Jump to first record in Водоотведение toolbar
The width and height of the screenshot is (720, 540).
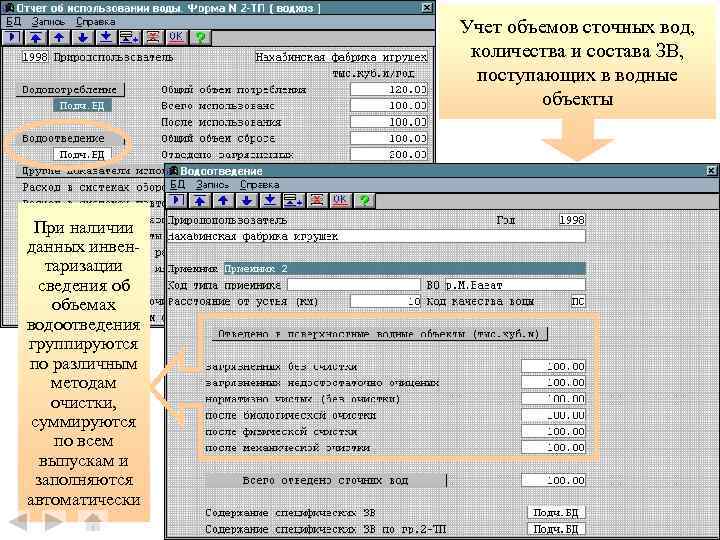[200, 201]
